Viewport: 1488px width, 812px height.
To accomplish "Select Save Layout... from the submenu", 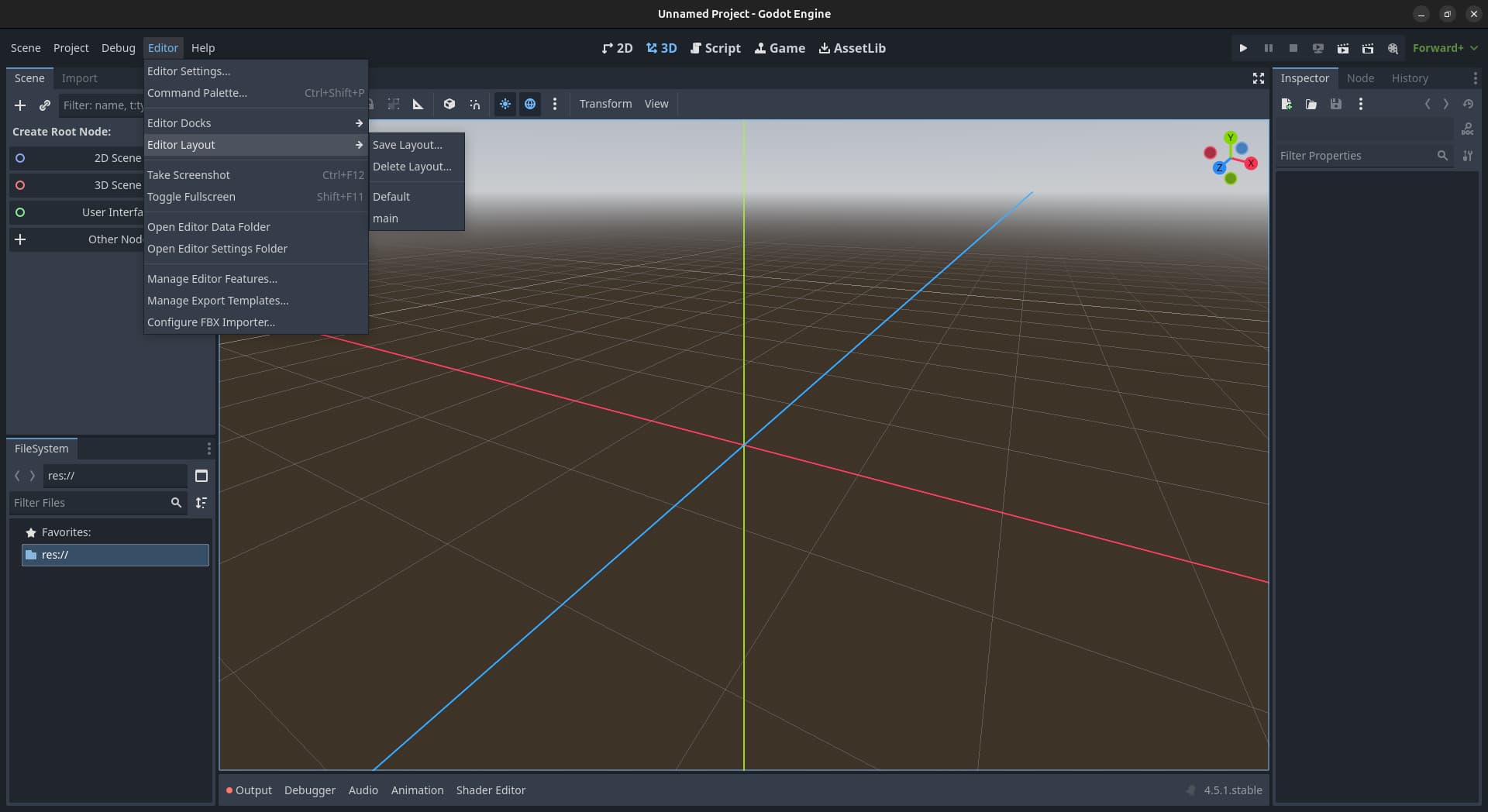I will (x=408, y=145).
